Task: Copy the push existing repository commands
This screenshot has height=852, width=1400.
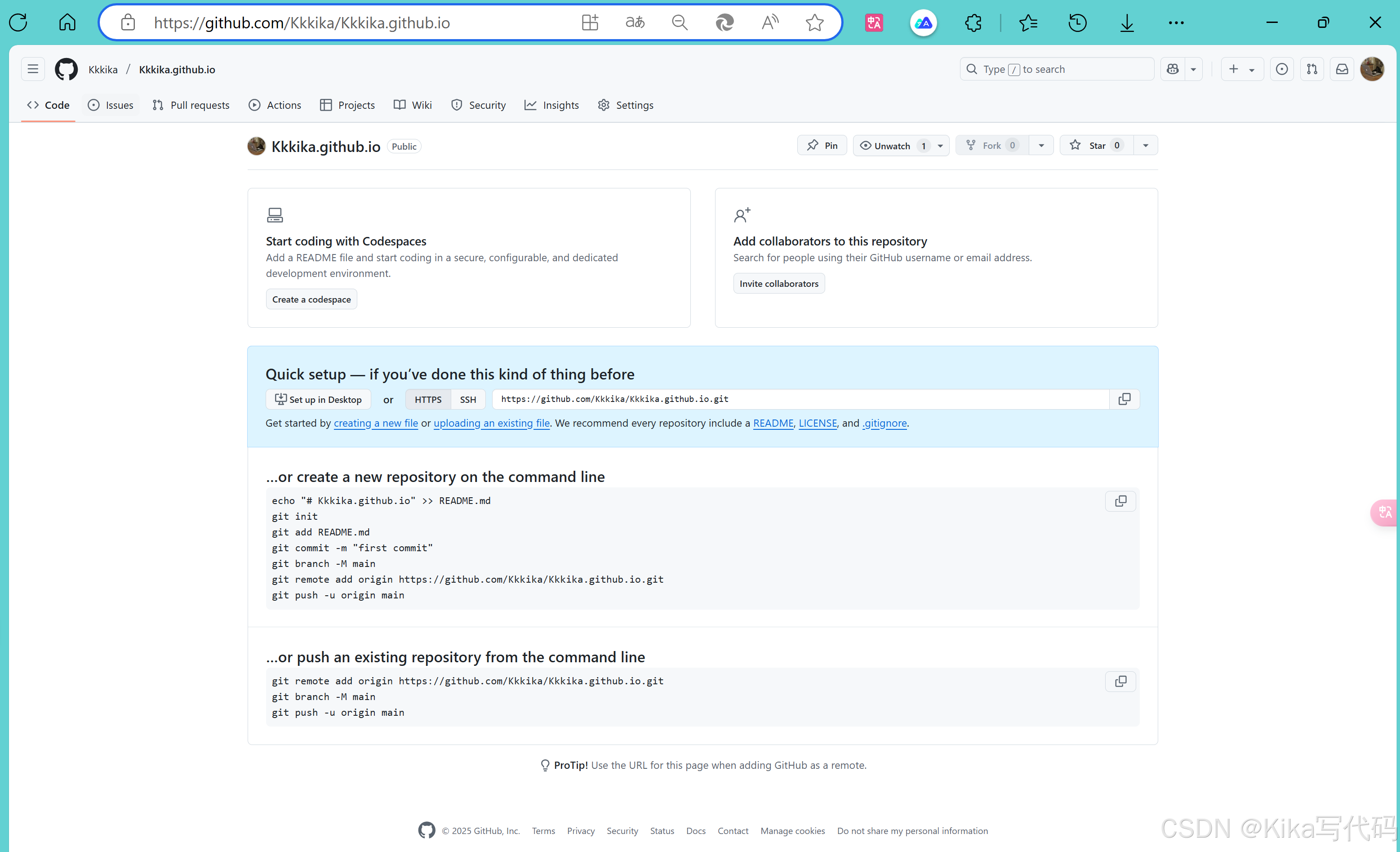Action: (x=1120, y=682)
